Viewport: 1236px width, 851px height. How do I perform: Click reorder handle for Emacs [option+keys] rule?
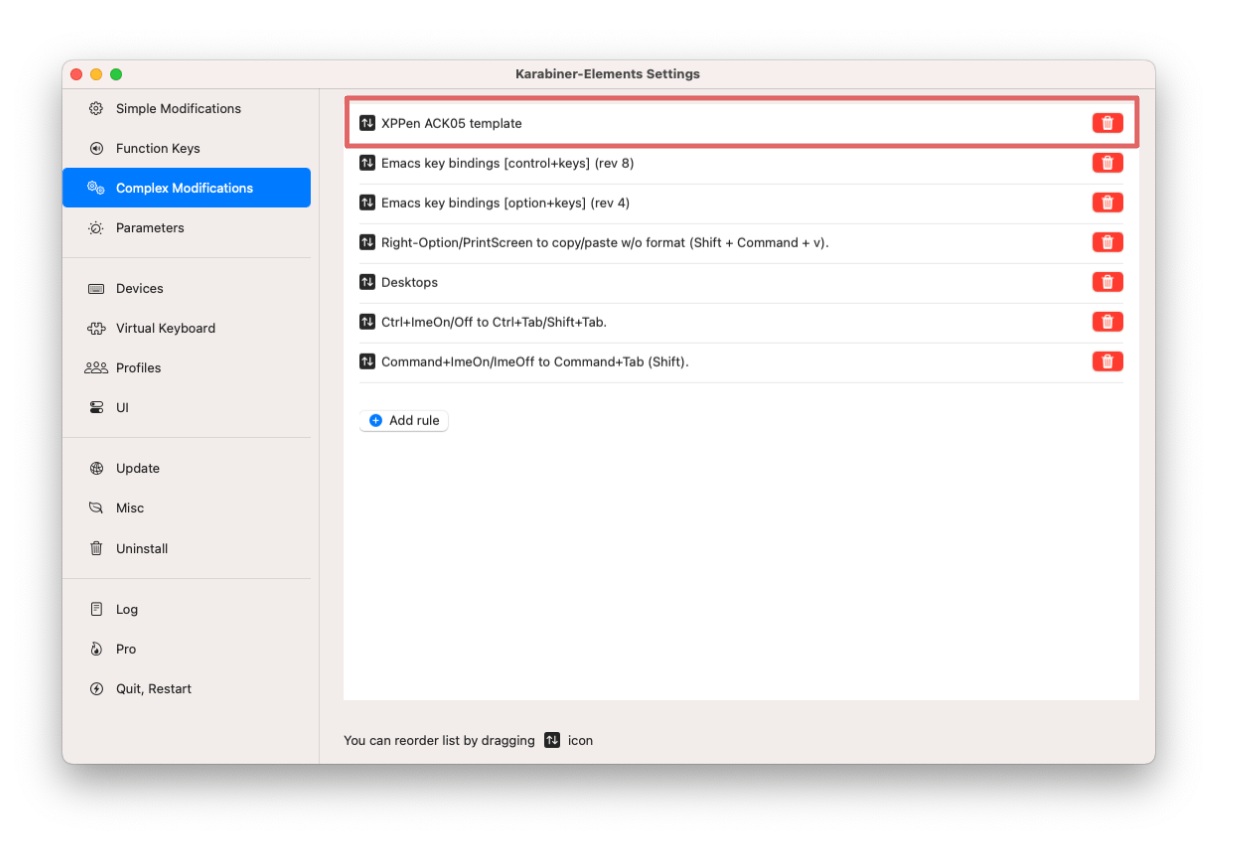pos(367,203)
